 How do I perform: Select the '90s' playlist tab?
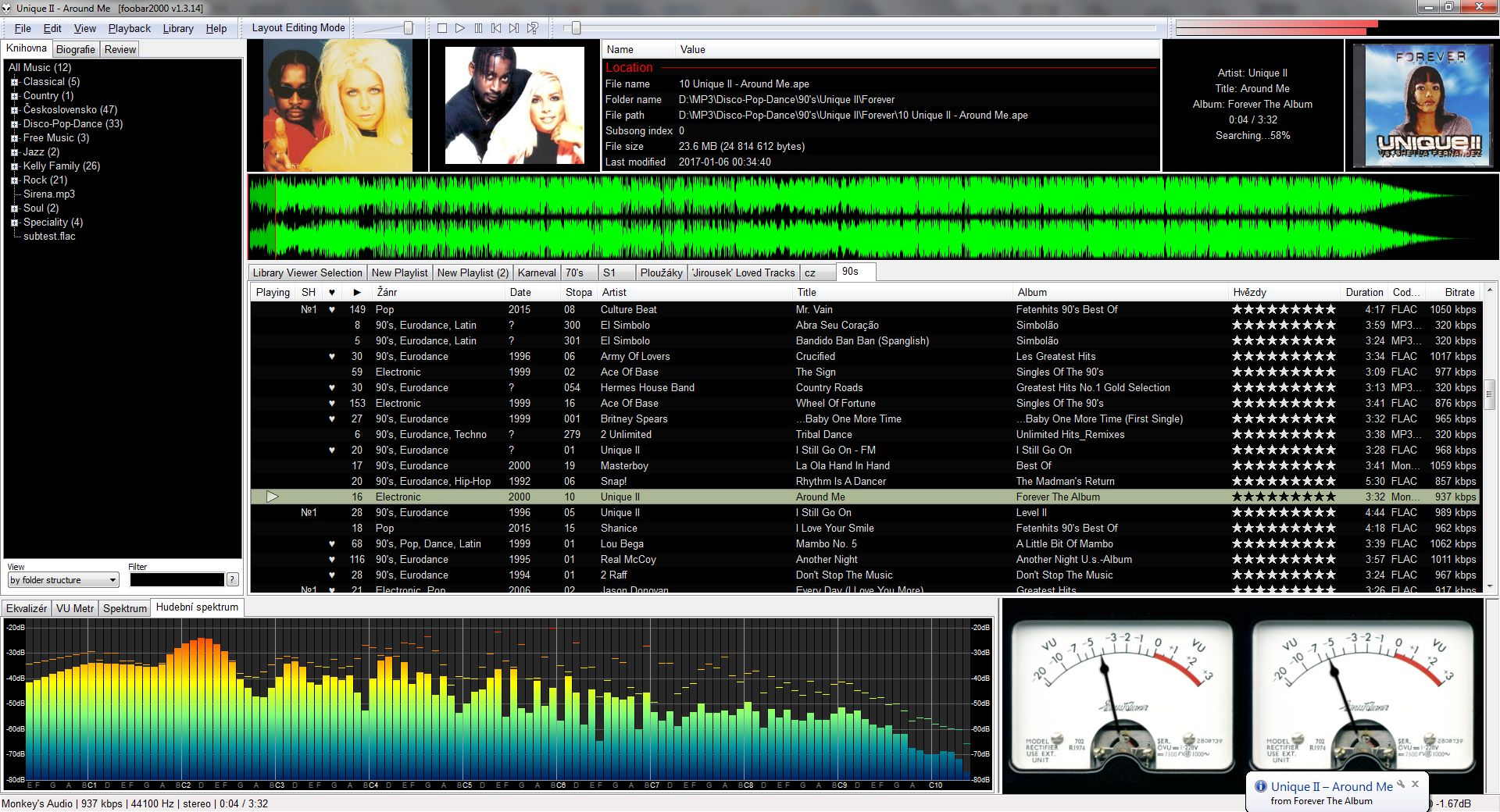pos(852,272)
